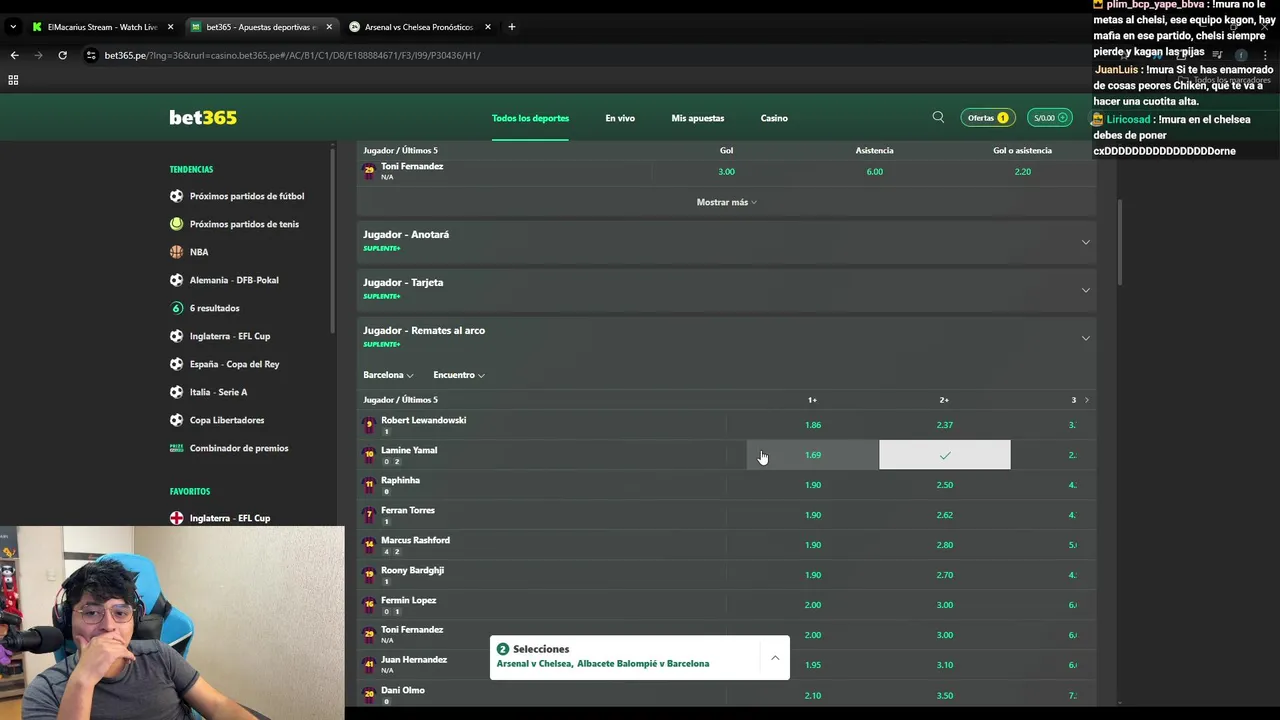Collapse the Jugador - Remates al arco section

[726, 337]
